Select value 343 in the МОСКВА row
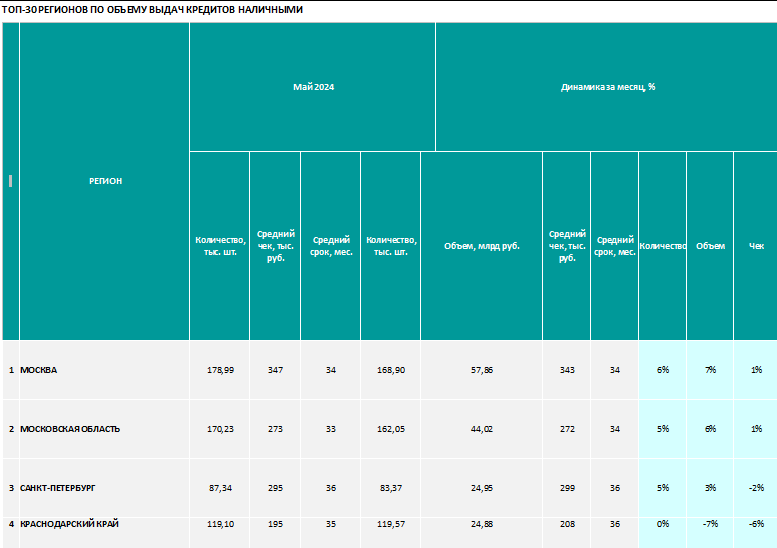The height and width of the screenshot is (548, 777). coord(567,370)
